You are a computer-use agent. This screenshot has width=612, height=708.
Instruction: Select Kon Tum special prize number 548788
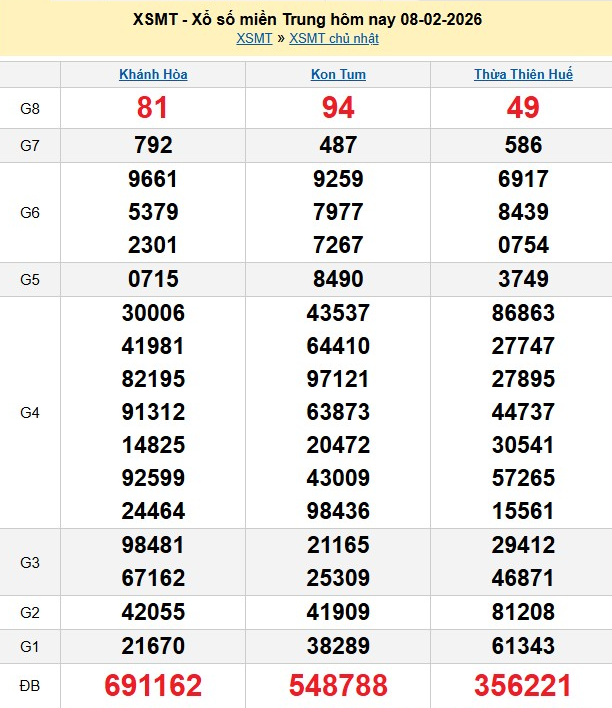(338, 686)
